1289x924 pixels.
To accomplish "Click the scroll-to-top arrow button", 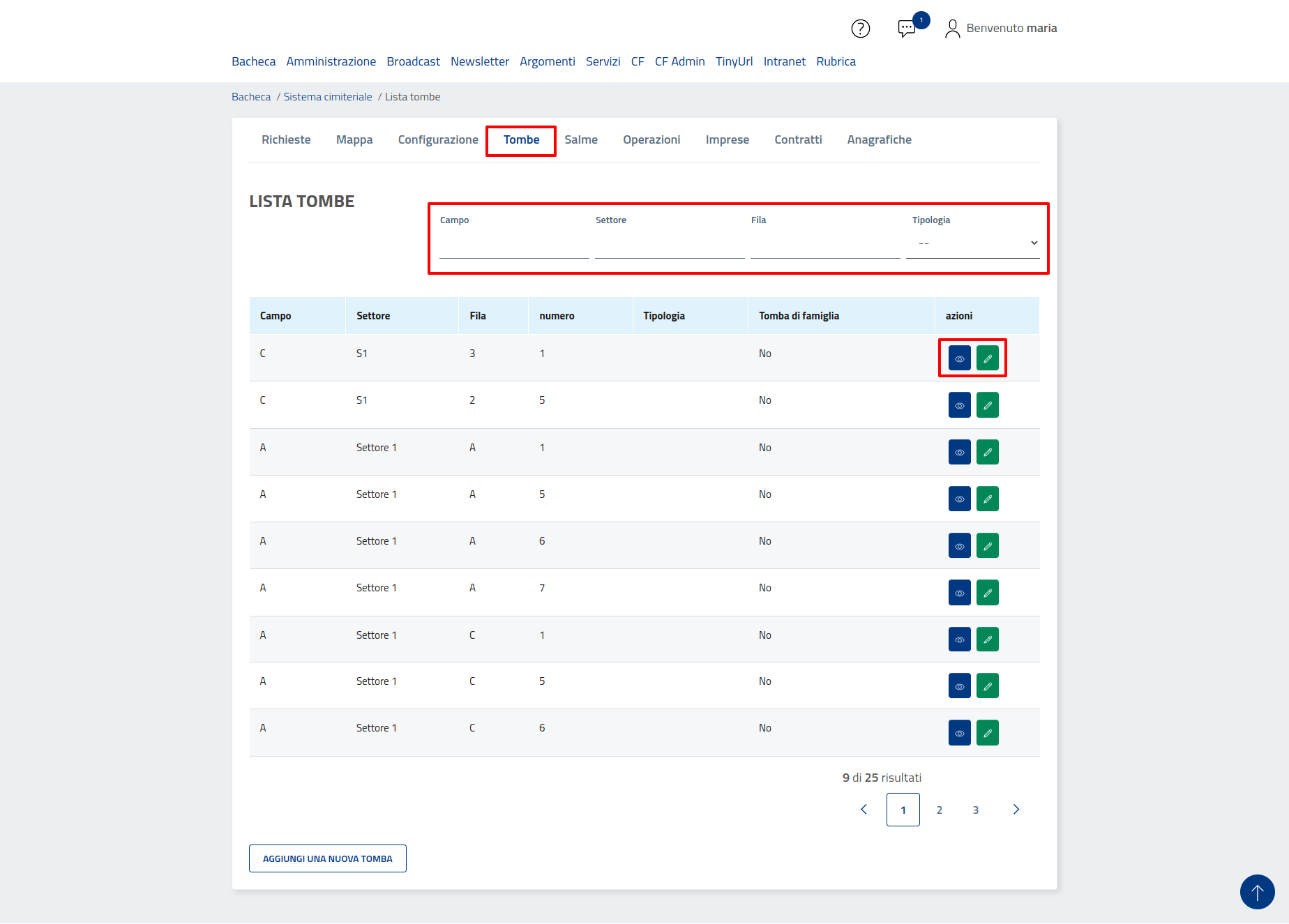I will (x=1257, y=892).
